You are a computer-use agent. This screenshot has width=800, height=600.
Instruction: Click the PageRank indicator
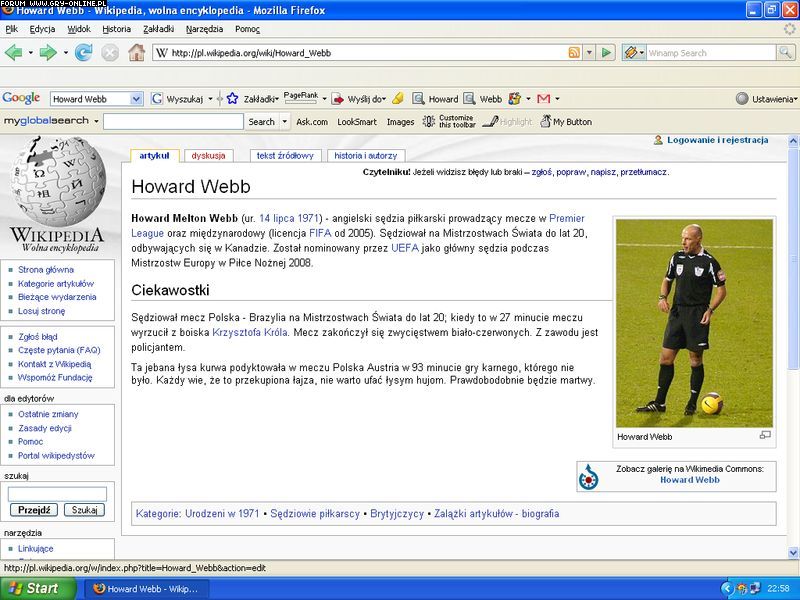coord(301,97)
